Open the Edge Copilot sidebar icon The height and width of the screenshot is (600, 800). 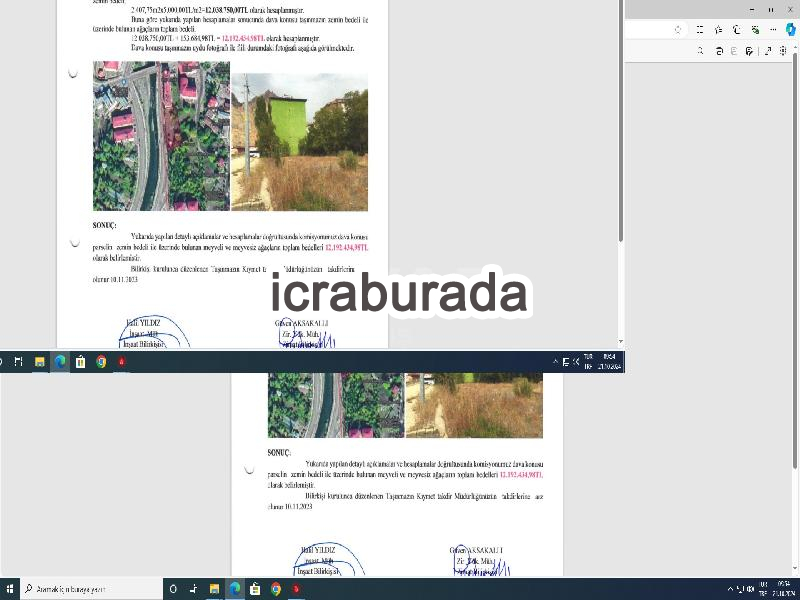792,30
